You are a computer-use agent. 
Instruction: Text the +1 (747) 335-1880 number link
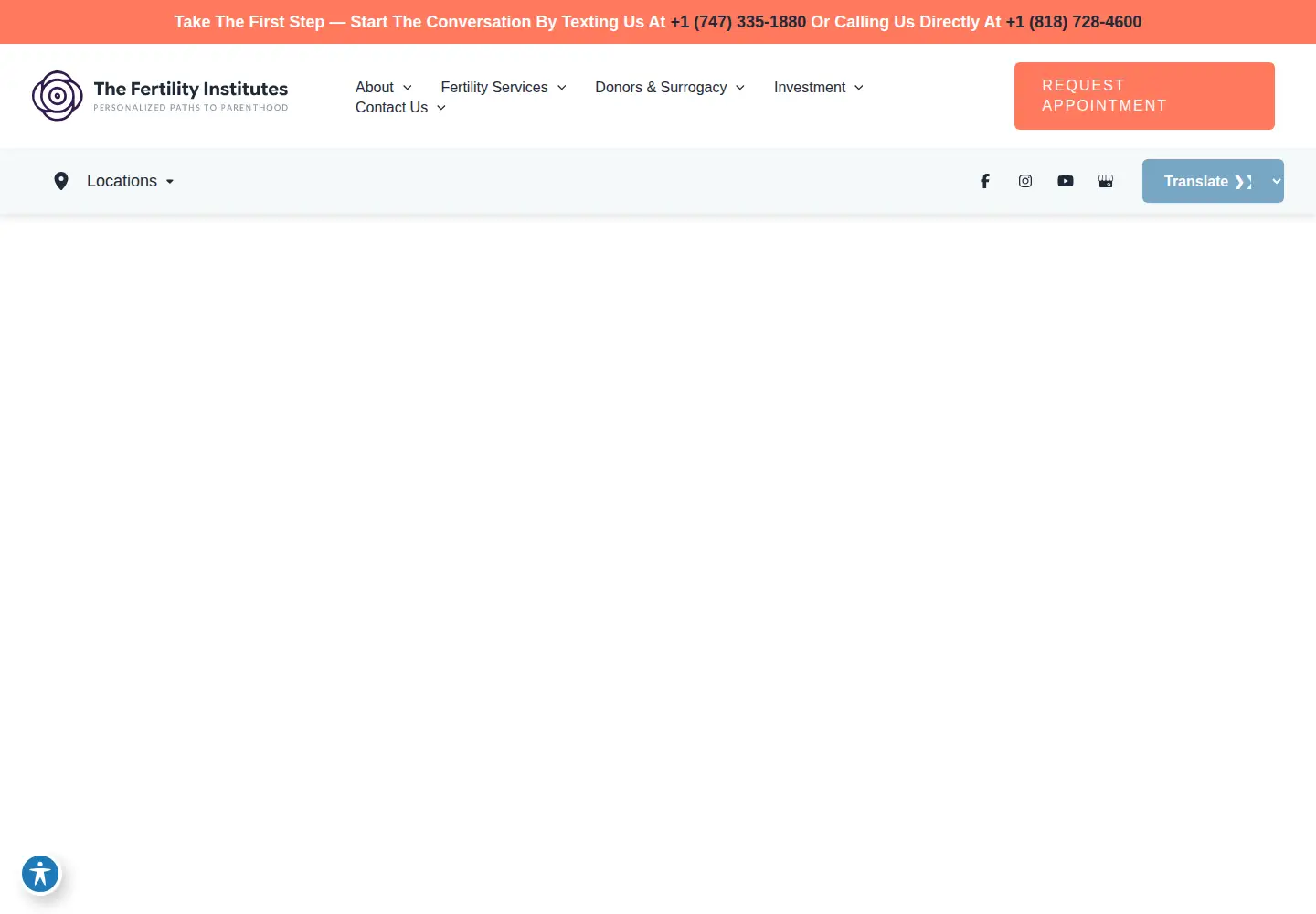coord(738,22)
